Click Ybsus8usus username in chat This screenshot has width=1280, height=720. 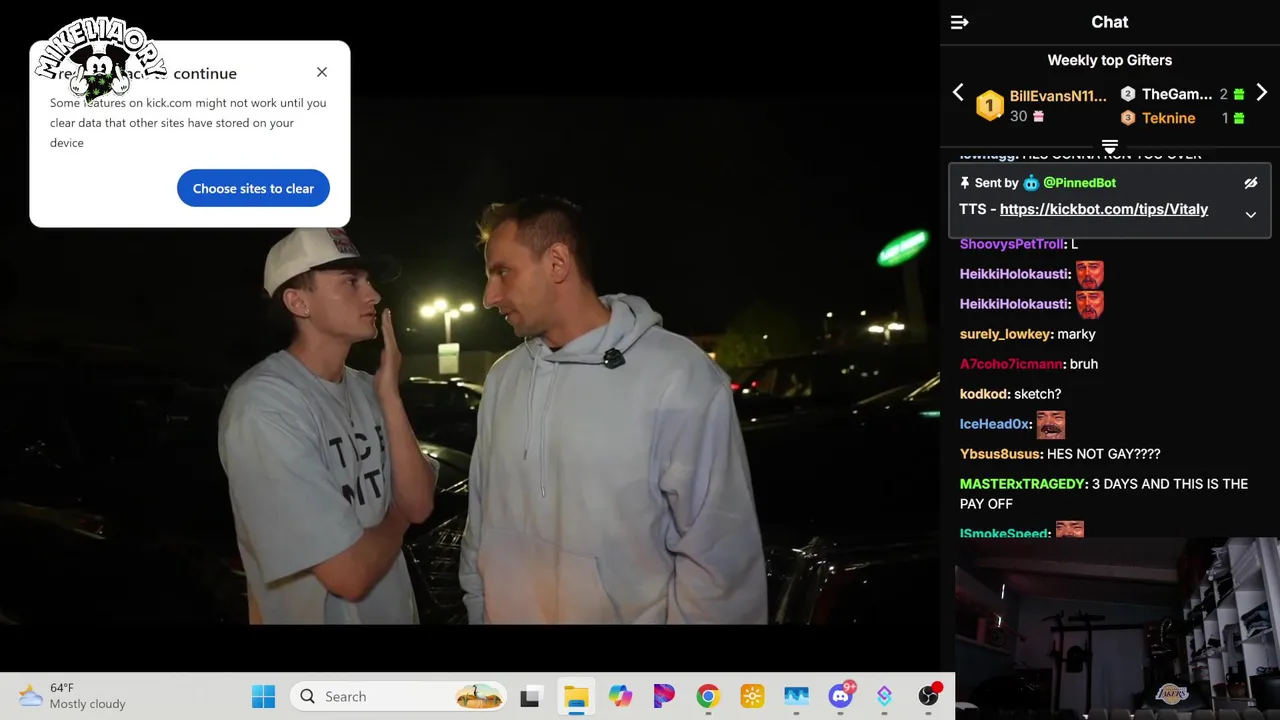click(x=1000, y=454)
